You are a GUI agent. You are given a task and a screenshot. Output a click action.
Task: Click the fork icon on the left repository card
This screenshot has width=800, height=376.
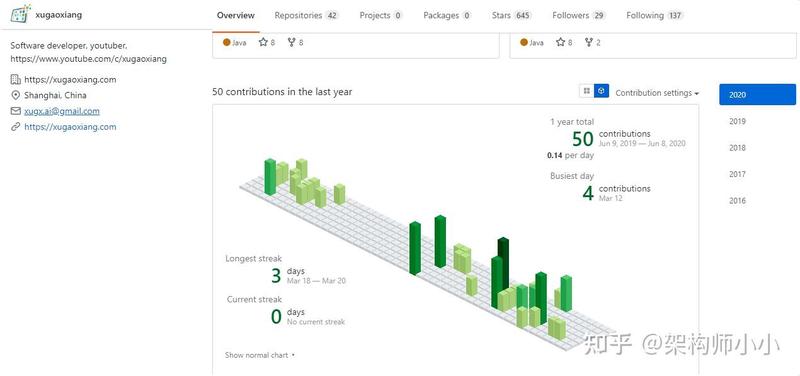(291, 42)
